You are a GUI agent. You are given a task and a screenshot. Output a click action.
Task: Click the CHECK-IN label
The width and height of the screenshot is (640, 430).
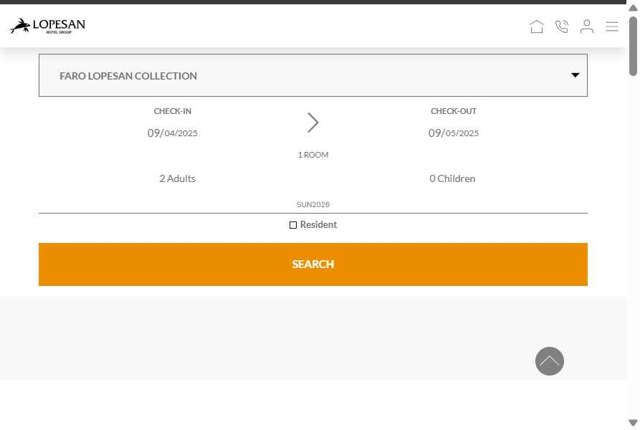(x=172, y=111)
